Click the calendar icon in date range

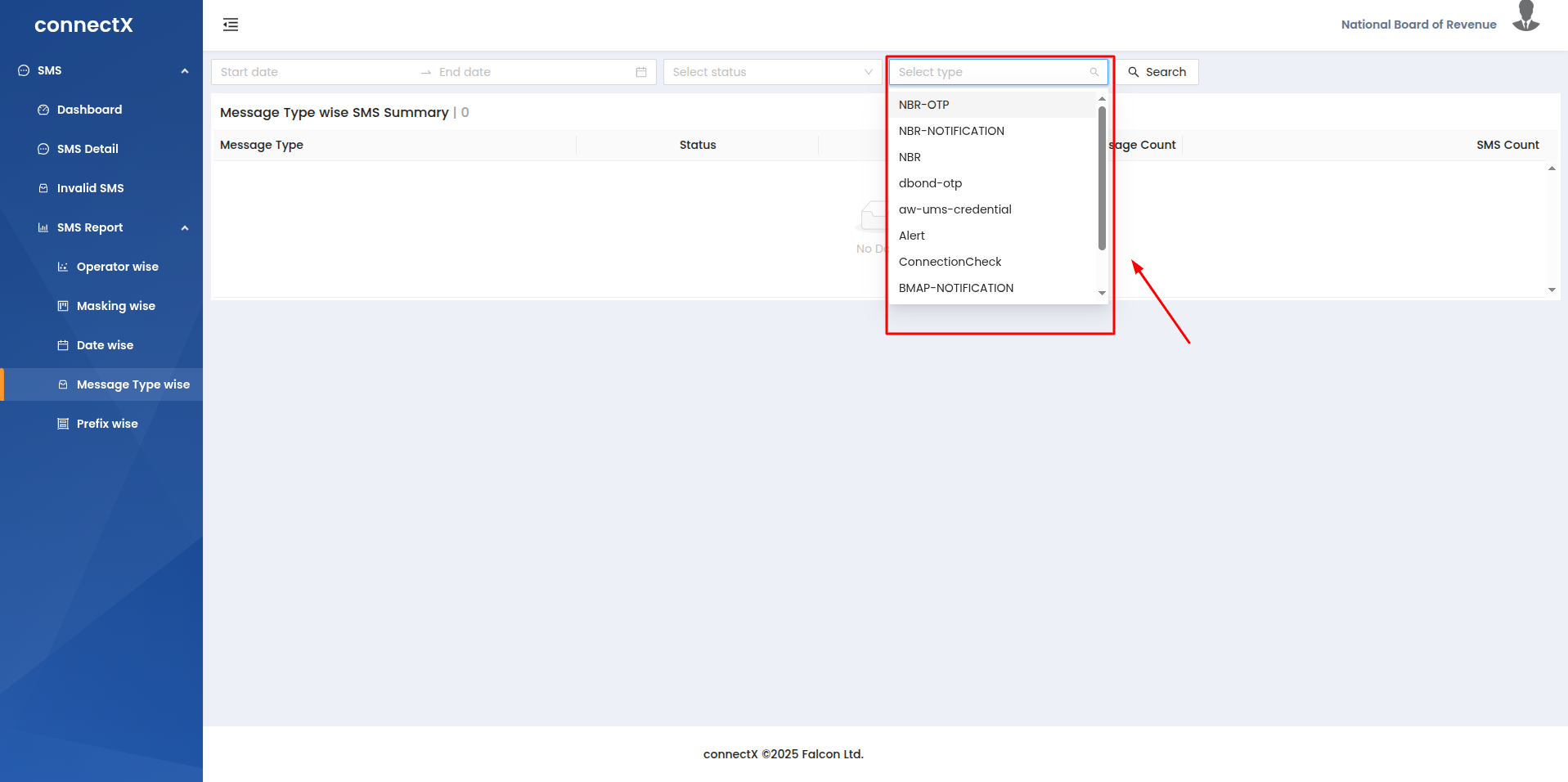click(x=641, y=72)
